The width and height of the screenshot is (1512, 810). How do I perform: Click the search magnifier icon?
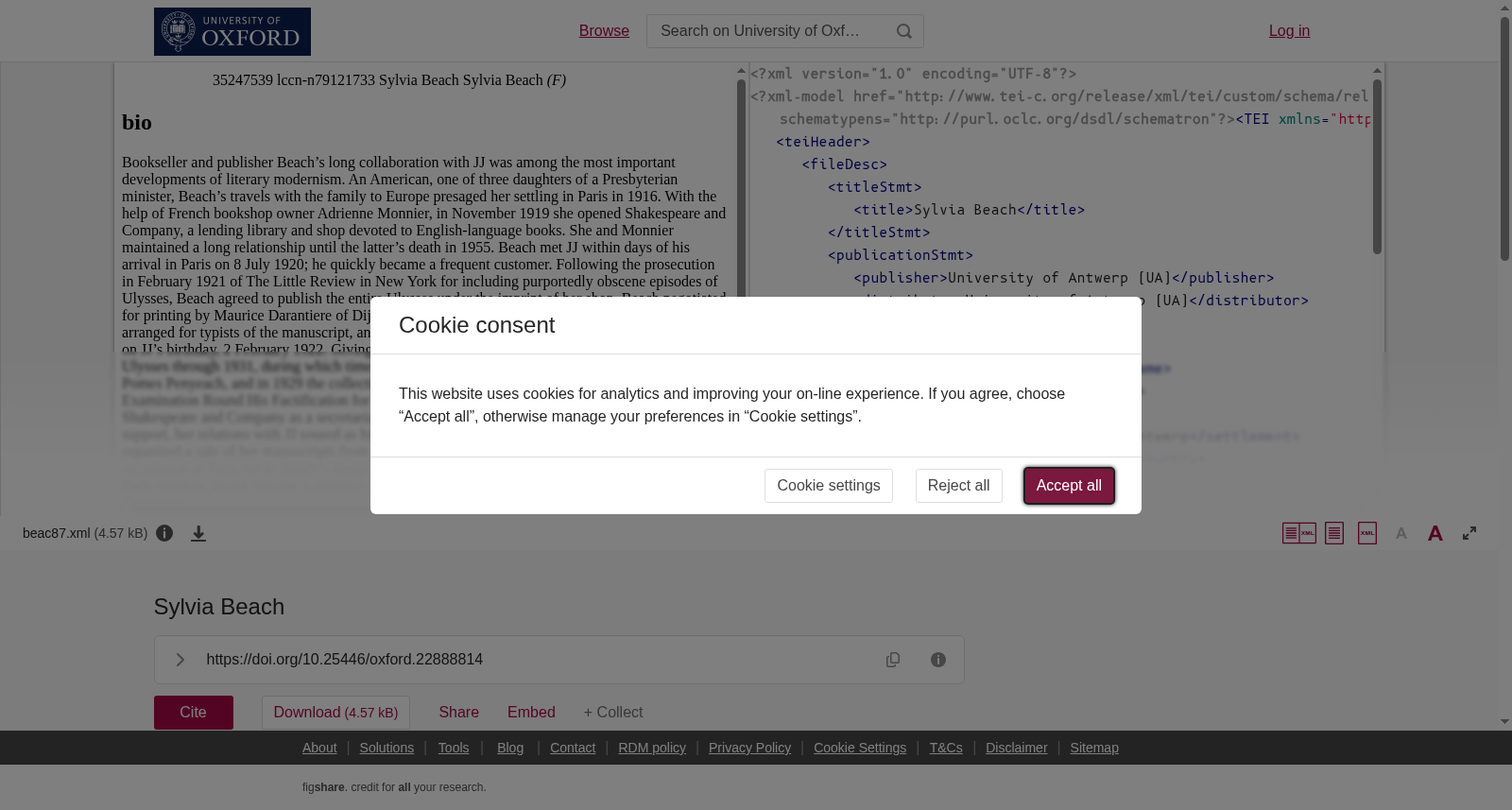(904, 31)
